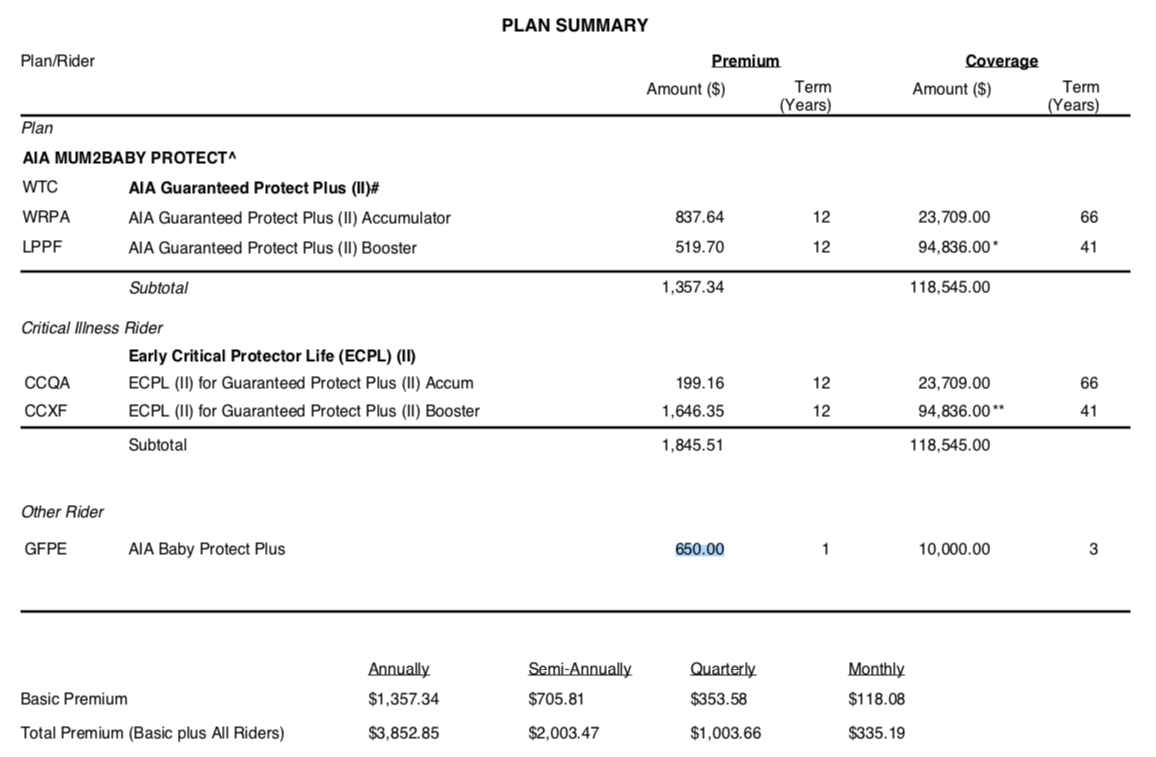Image resolution: width=1156 pixels, height=757 pixels.
Task: Click the Semi-Annually payment frequency heading
Action: tap(580, 669)
